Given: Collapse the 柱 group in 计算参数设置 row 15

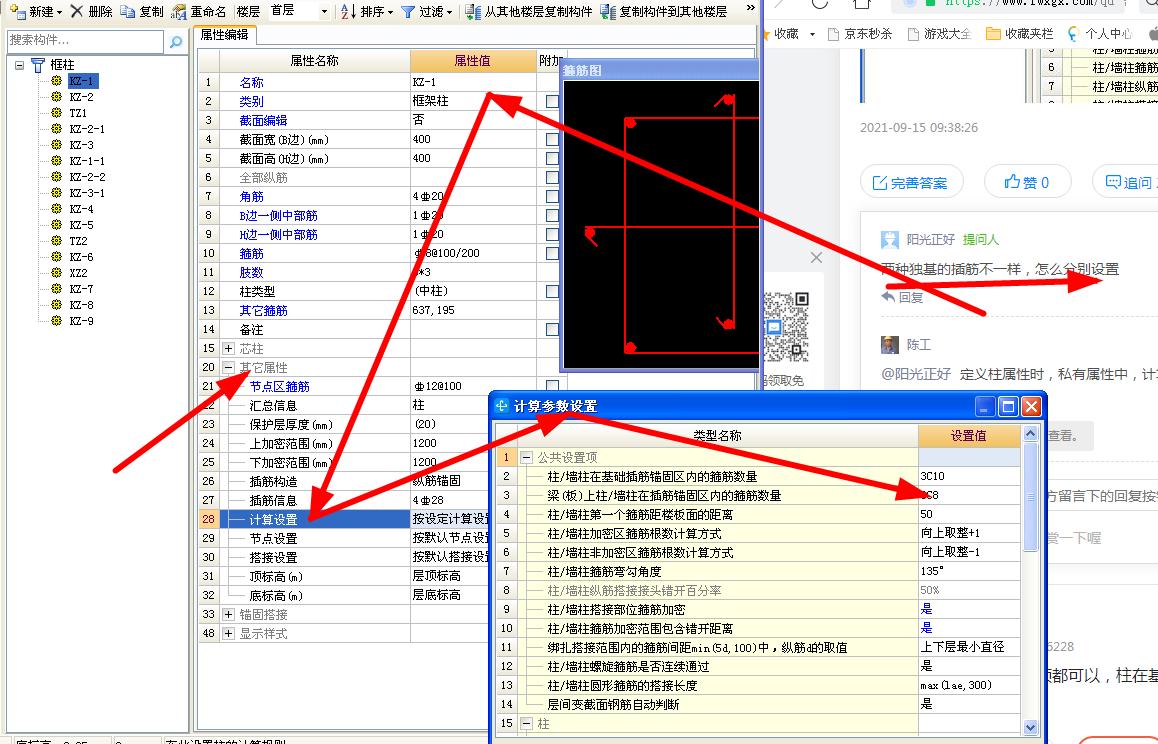Looking at the screenshot, I should (526, 723).
